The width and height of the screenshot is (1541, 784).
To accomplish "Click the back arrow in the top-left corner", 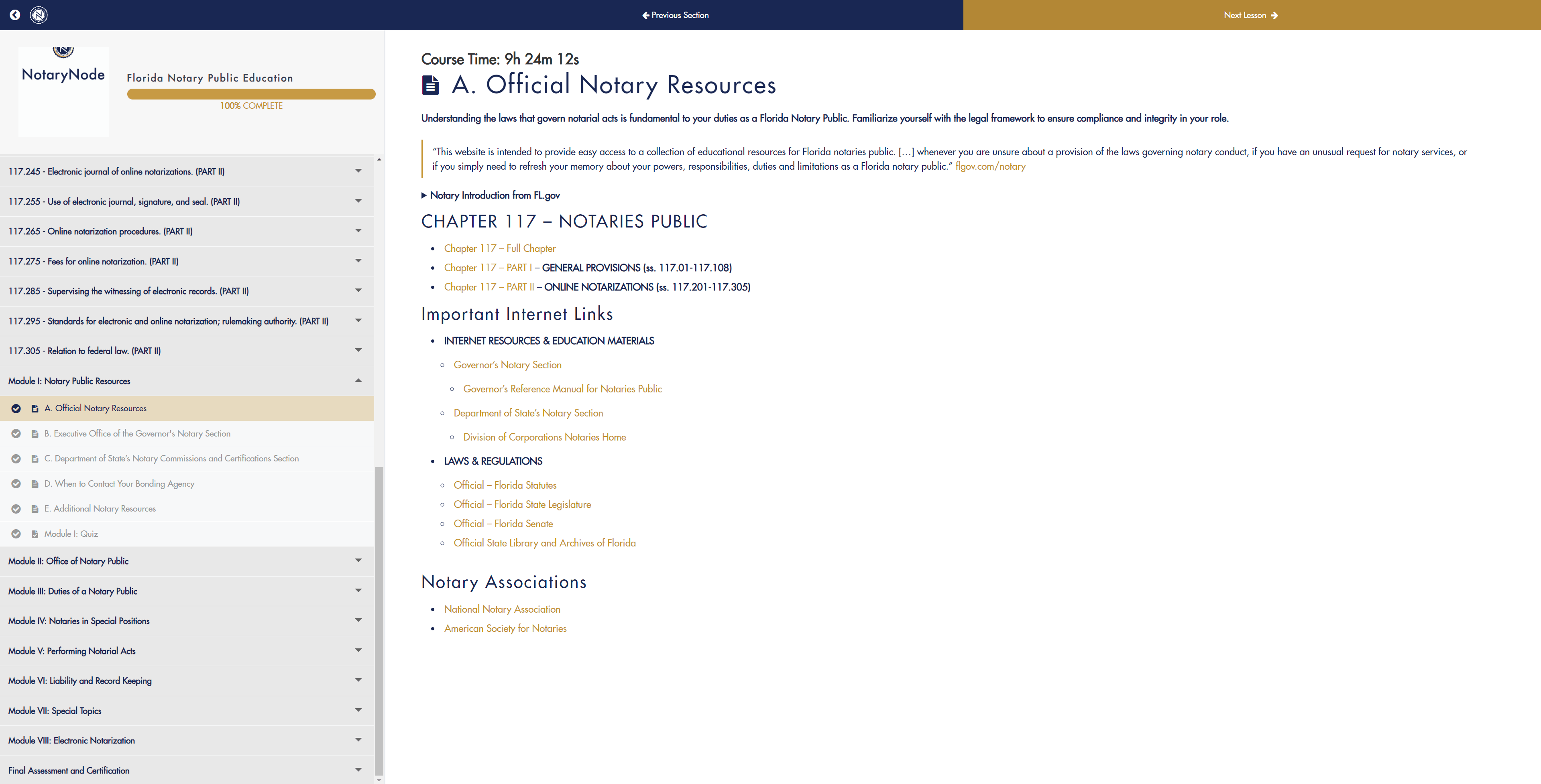I will coord(14,15).
